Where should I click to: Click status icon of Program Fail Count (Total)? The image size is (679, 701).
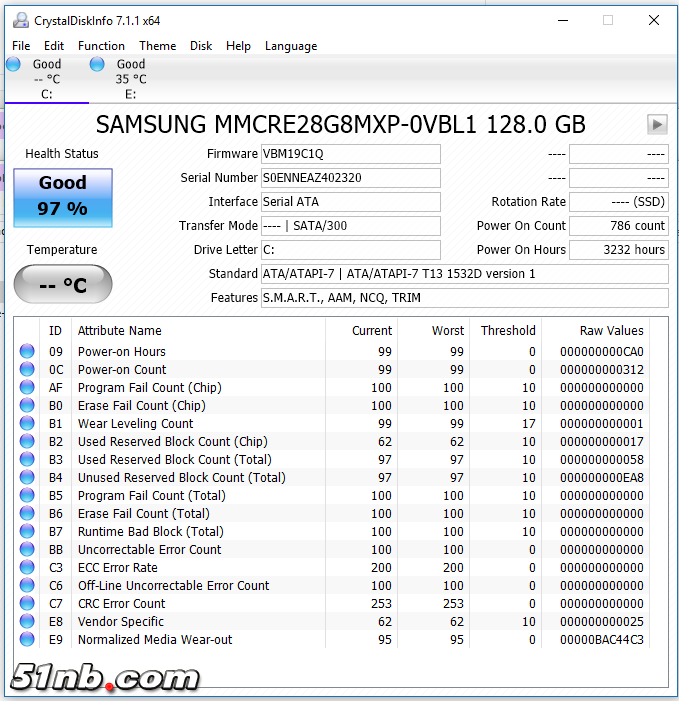click(x=27, y=495)
